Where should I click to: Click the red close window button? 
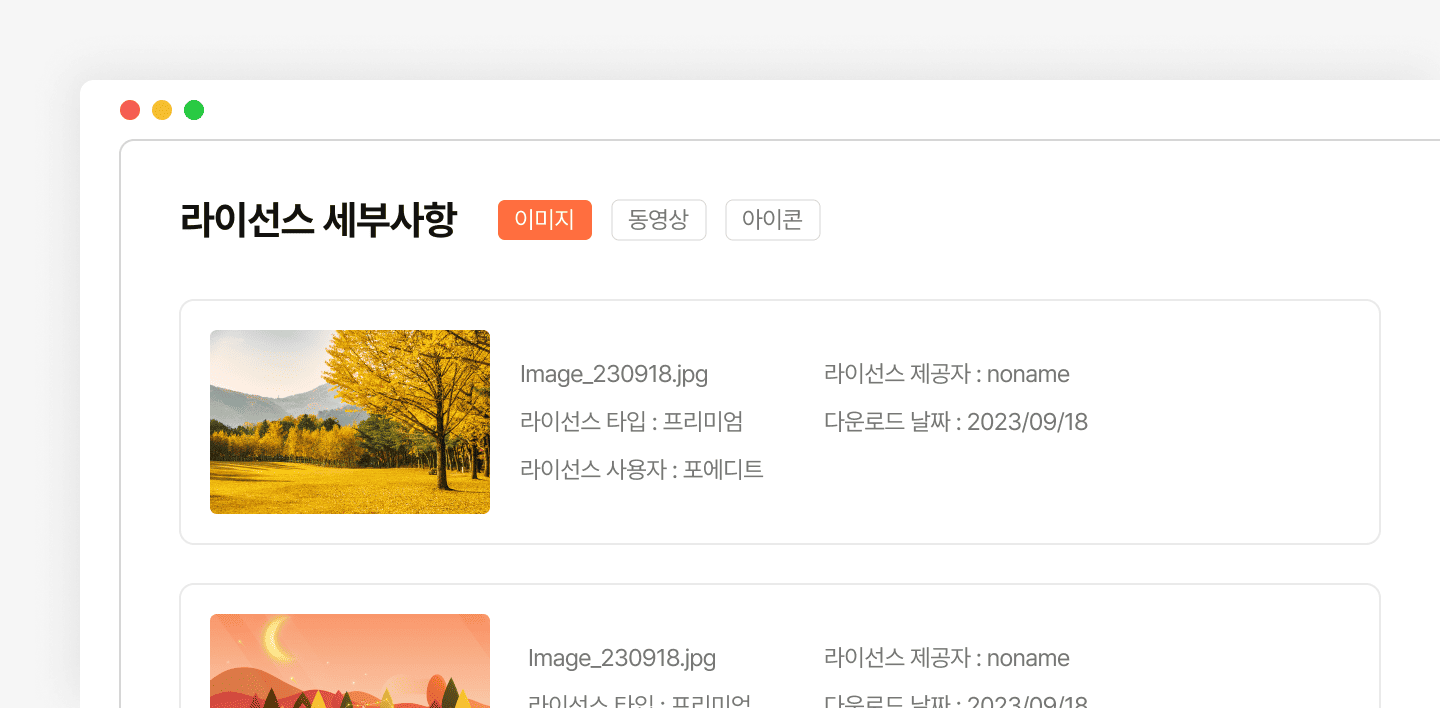pyautogui.click(x=130, y=110)
